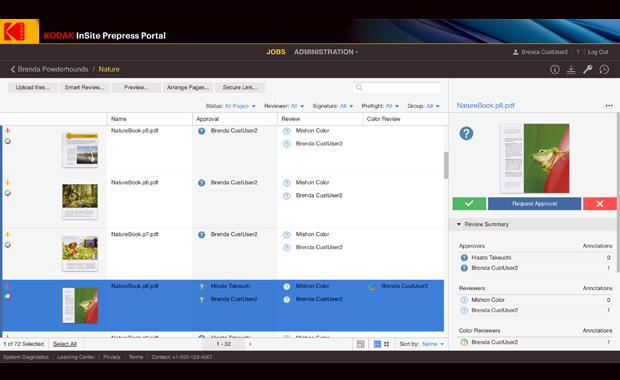Click Upload files... button
Screen dimensions: 620x380
(33, 87)
